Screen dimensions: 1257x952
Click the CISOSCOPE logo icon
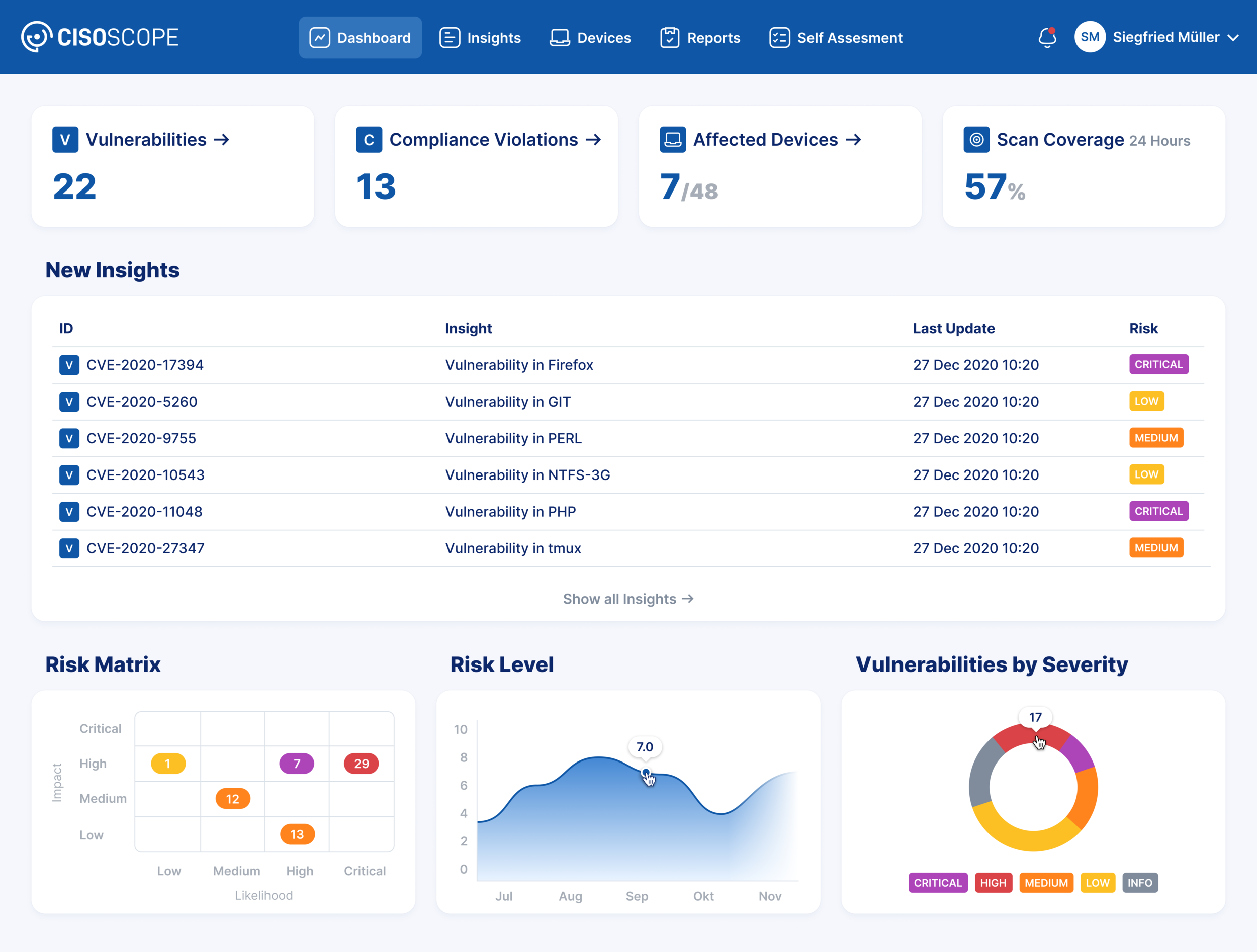(36, 37)
